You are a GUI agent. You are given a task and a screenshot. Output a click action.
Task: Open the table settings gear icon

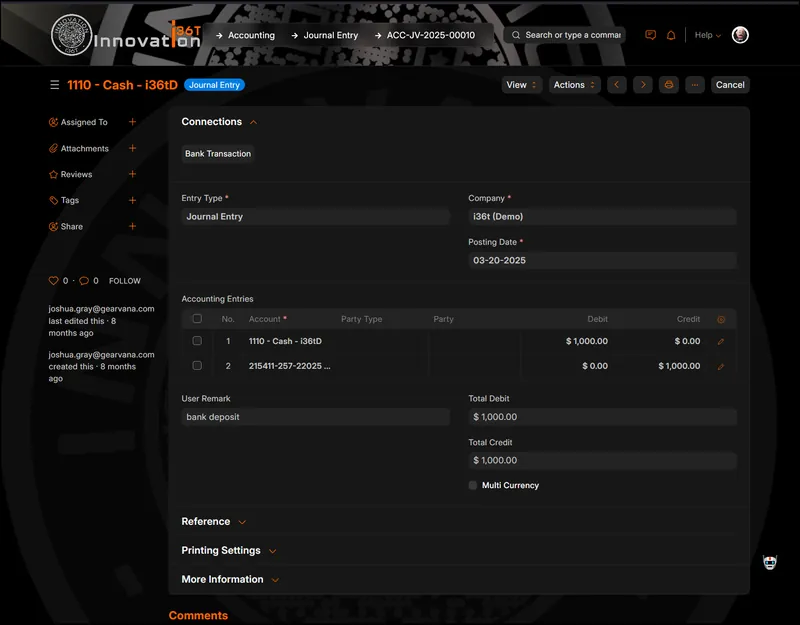click(721, 319)
